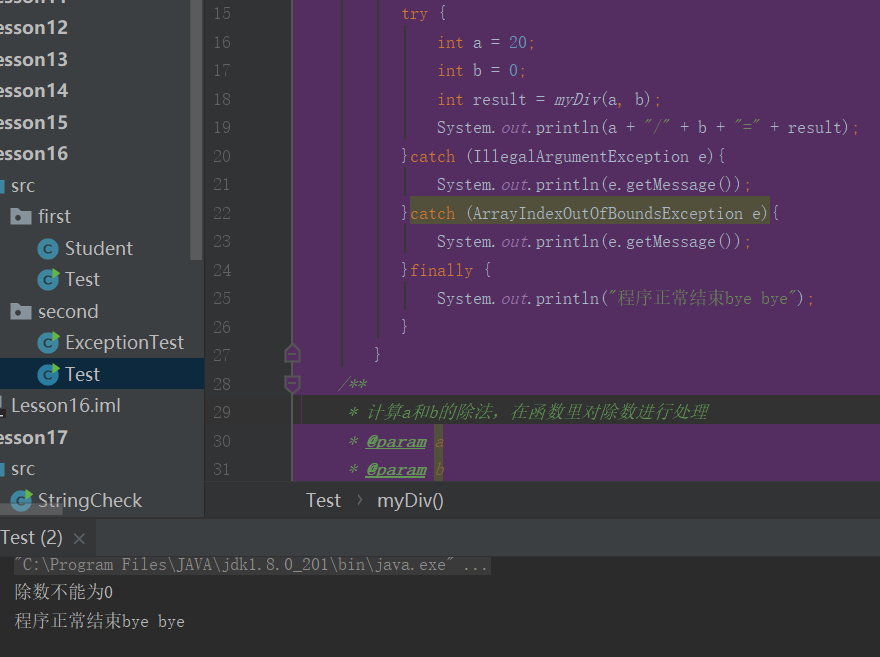The image size is (880, 657).
Task: Click the java.exe command line link in console
Action: (252, 566)
